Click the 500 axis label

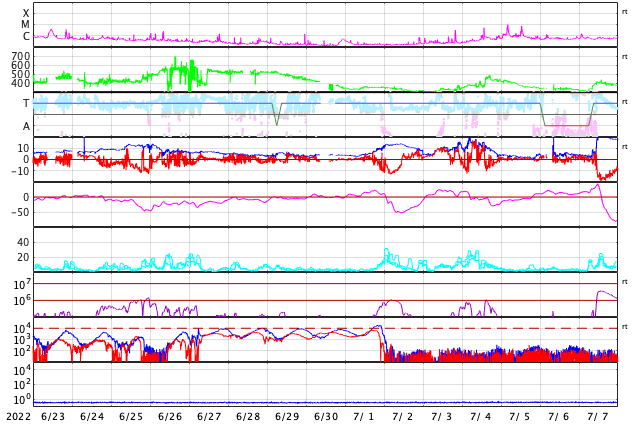pyautogui.click(x=21, y=74)
